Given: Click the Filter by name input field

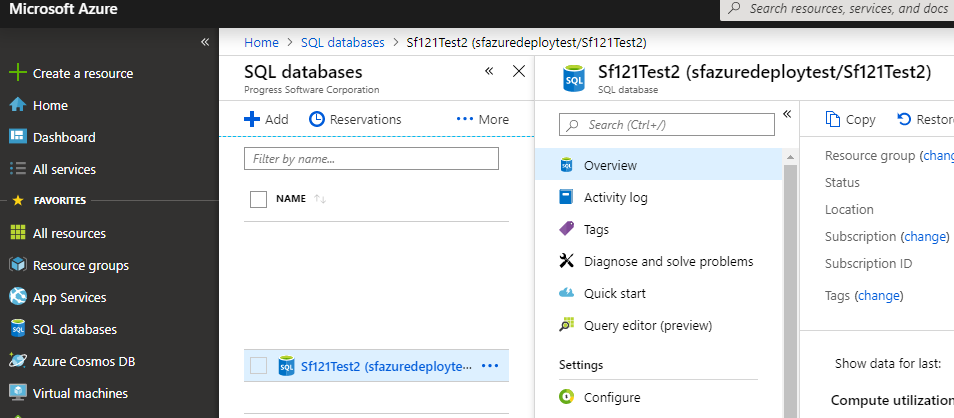Looking at the screenshot, I should (x=371, y=158).
